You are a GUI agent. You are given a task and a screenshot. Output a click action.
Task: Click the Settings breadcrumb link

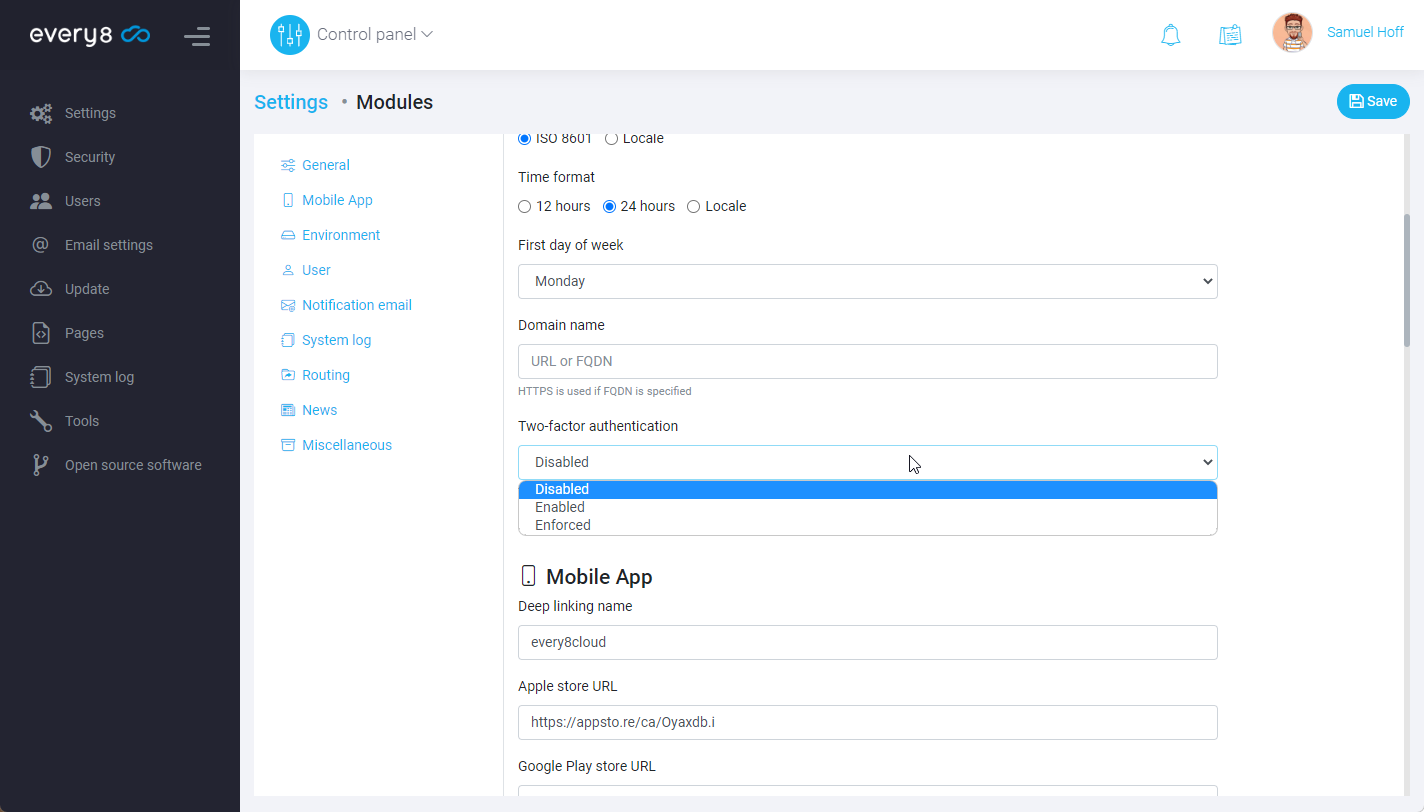tap(291, 102)
